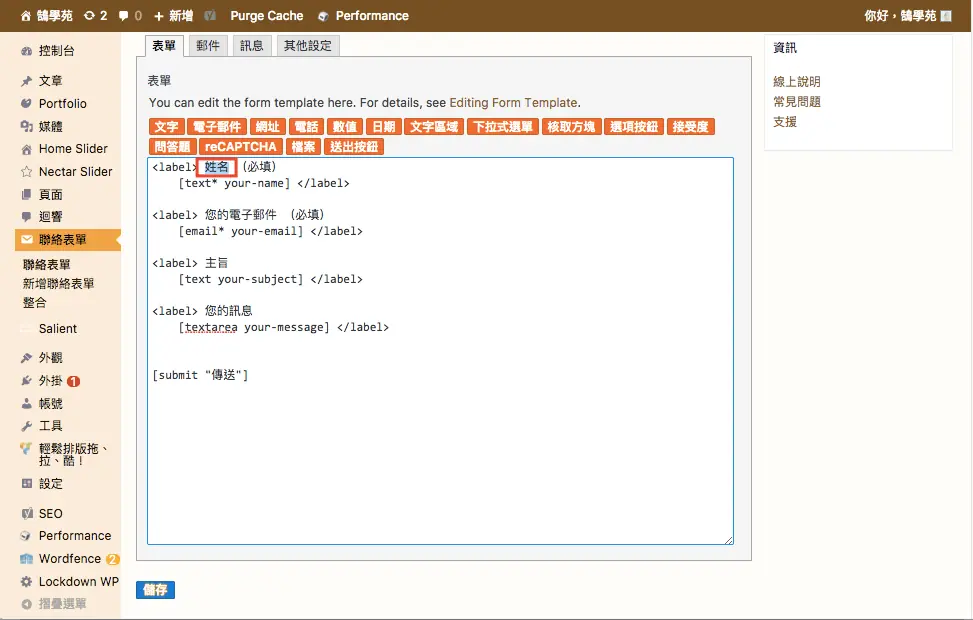Insert a 核取方塊 field tag
The height and width of the screenshot is (620, 973).
[572, 127]
